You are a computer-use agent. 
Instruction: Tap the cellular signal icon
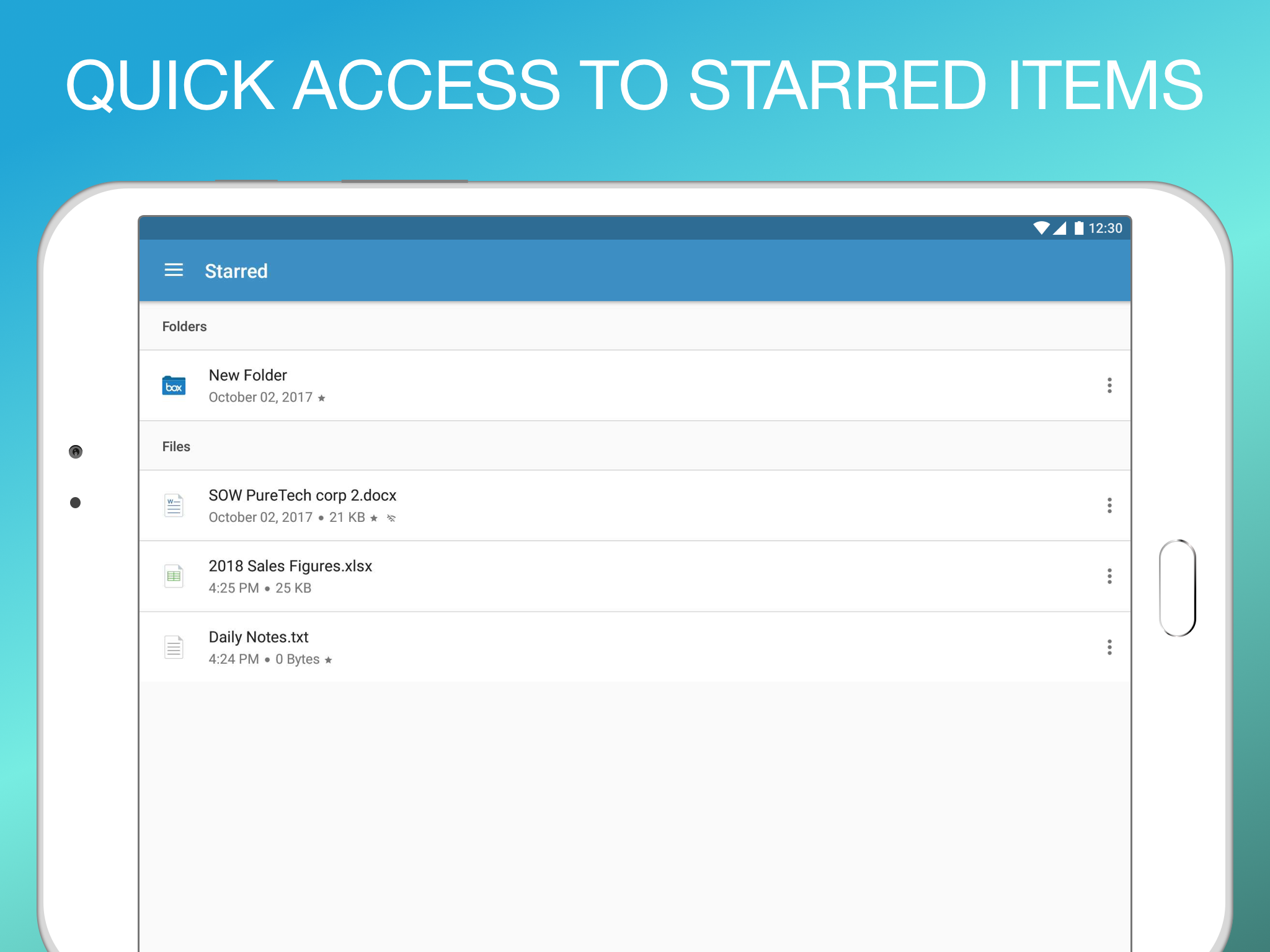coord(1060,228)
